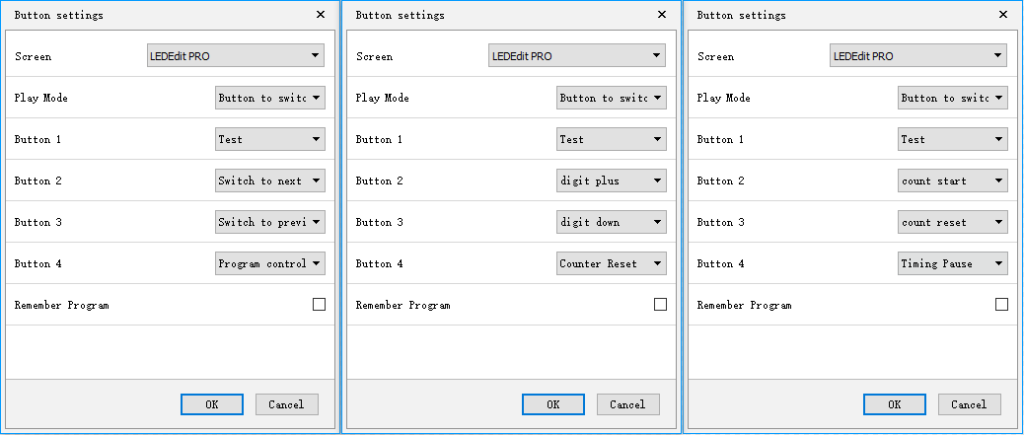Image resolution: width=1024 pixels, height=435 pixels.
Task: Open Button 1 'Test' dropdown in 'count reset' dialog
Action: (952, 140)
